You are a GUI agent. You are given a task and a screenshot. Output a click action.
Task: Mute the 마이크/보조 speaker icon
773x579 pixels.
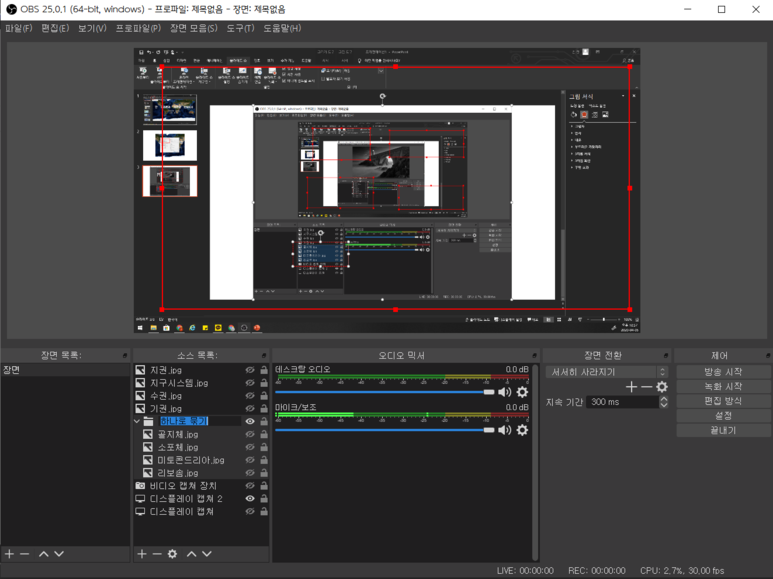click(x=504, y=430)
